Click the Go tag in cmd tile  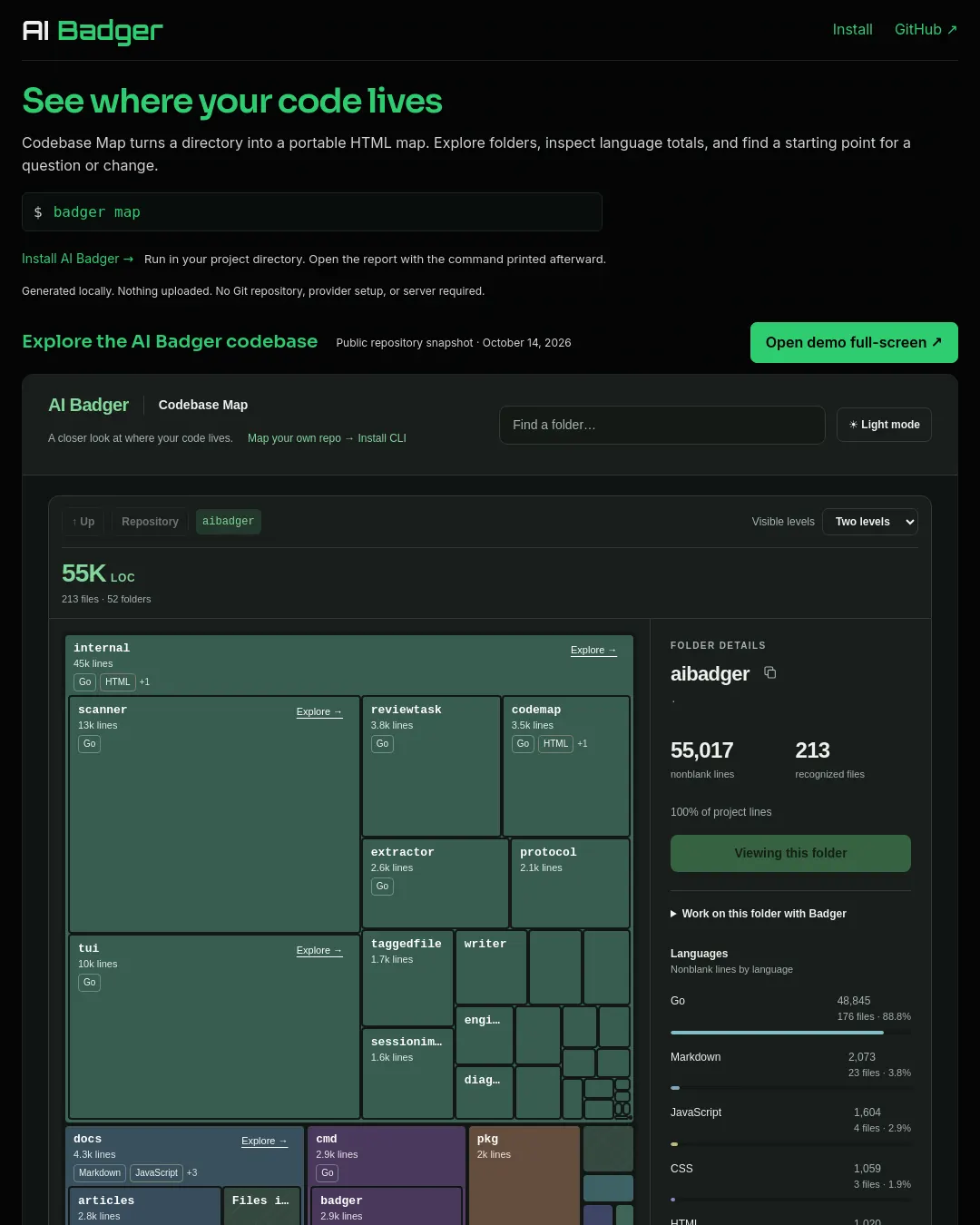coord(328,1173)
